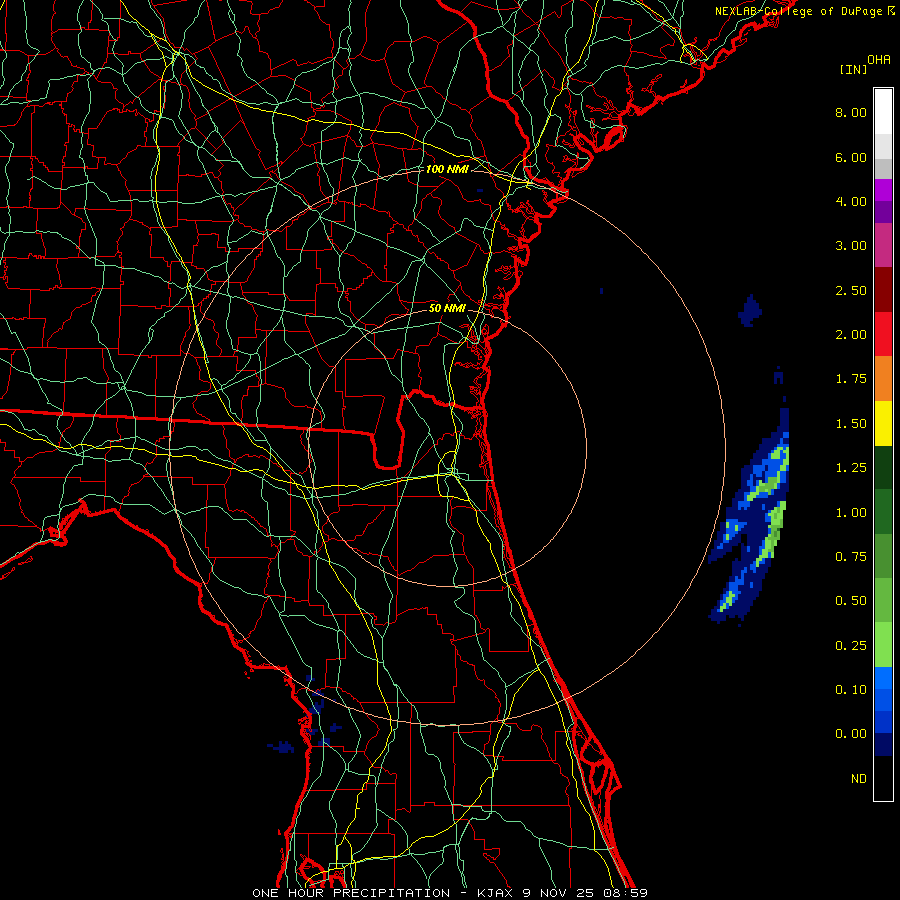Select the pink legend swatch near 3.00

[x=883, y=245]
